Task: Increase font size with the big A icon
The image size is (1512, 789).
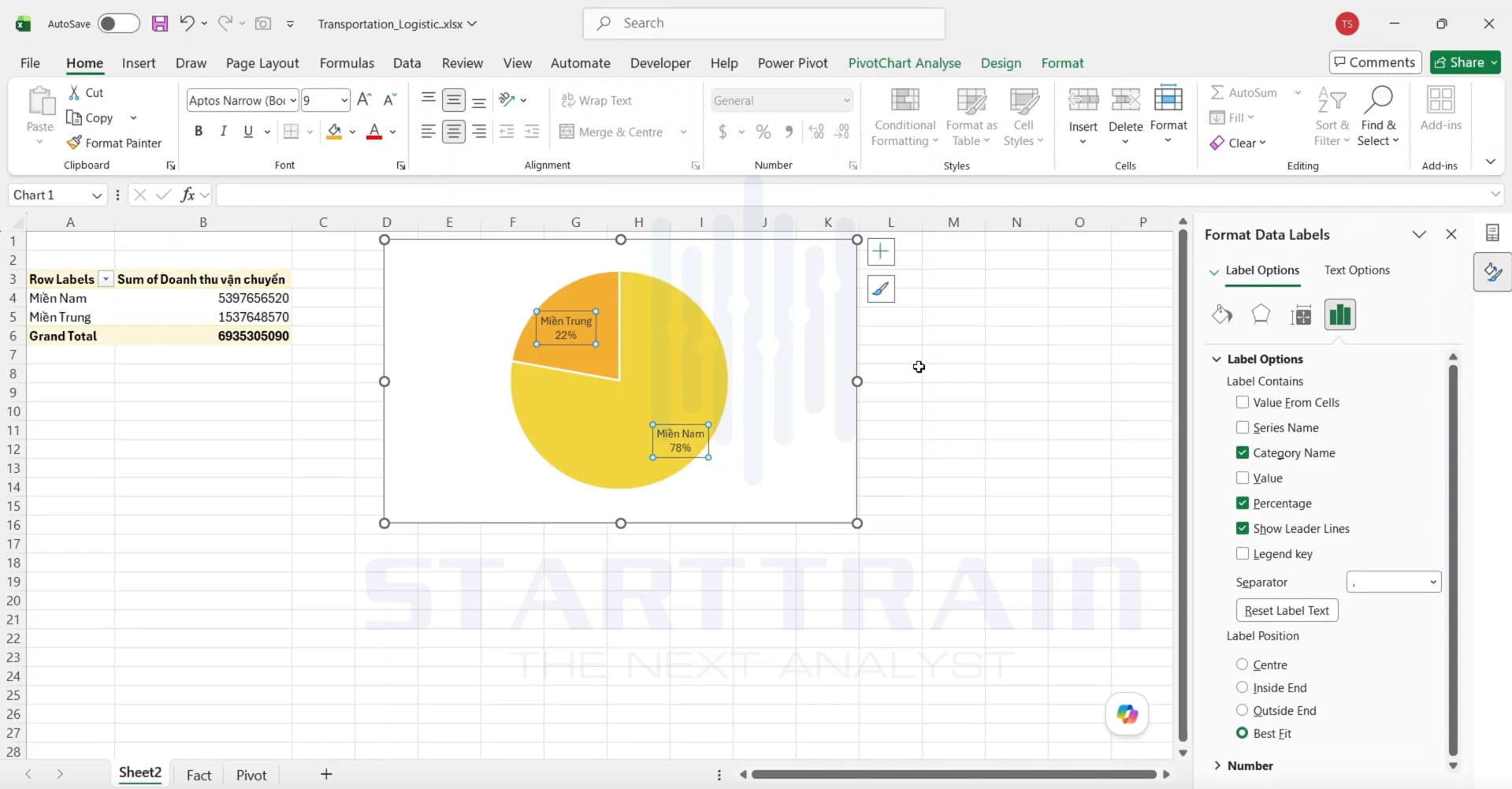Action: pyautogui.click(x=364, y=99)
